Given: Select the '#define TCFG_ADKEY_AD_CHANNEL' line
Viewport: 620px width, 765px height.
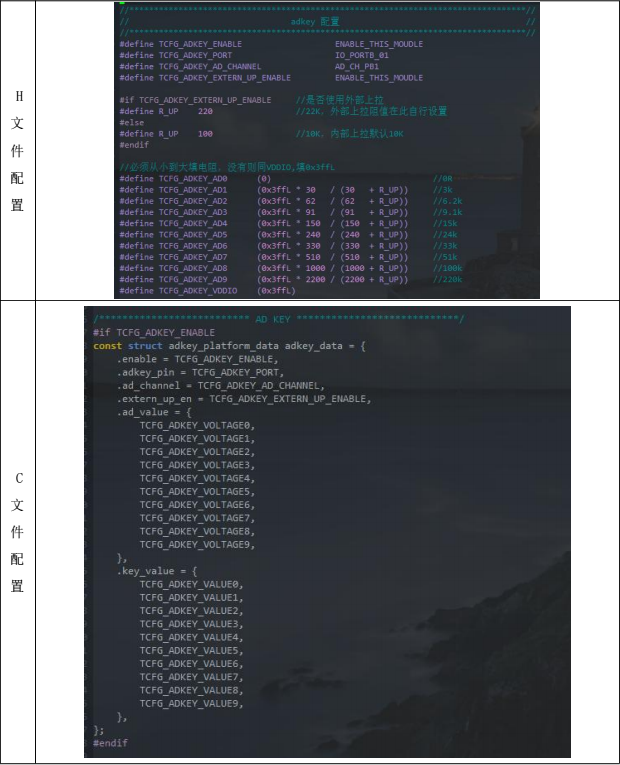Looking at the screenshot, I should (249, 66).
